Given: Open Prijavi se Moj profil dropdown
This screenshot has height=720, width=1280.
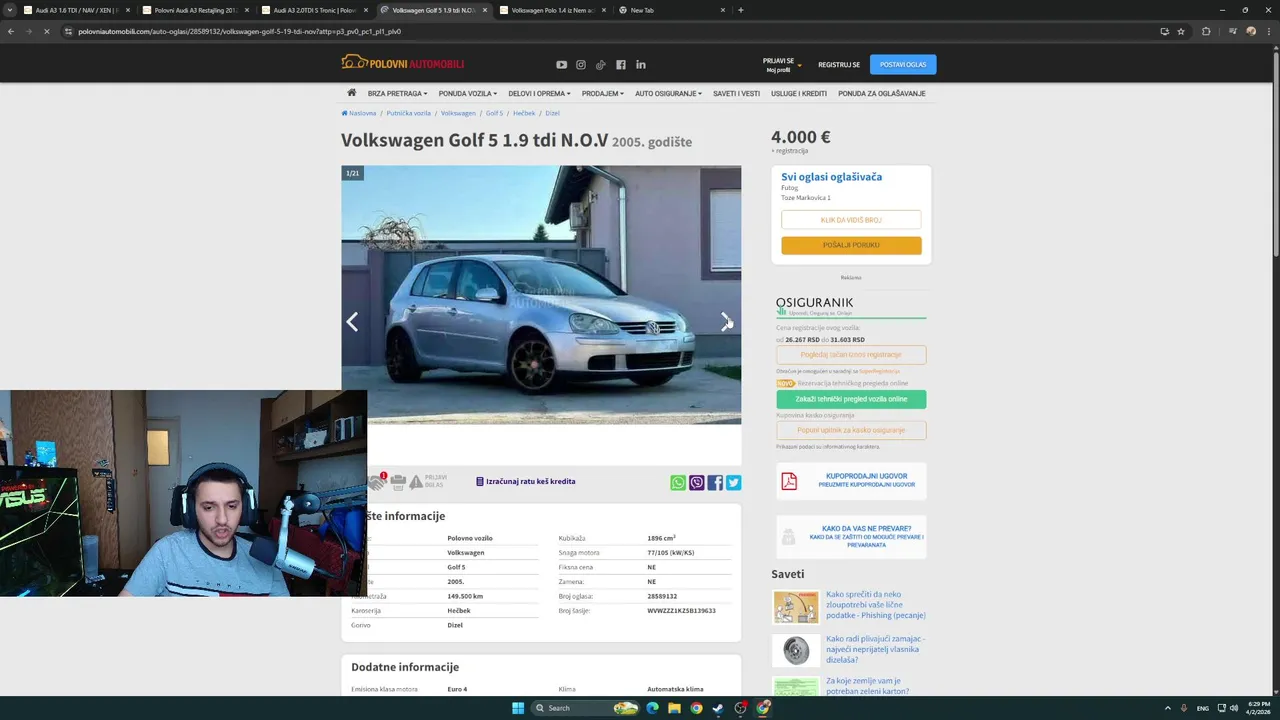Looking at the screenshot, I should coord(781,65).
